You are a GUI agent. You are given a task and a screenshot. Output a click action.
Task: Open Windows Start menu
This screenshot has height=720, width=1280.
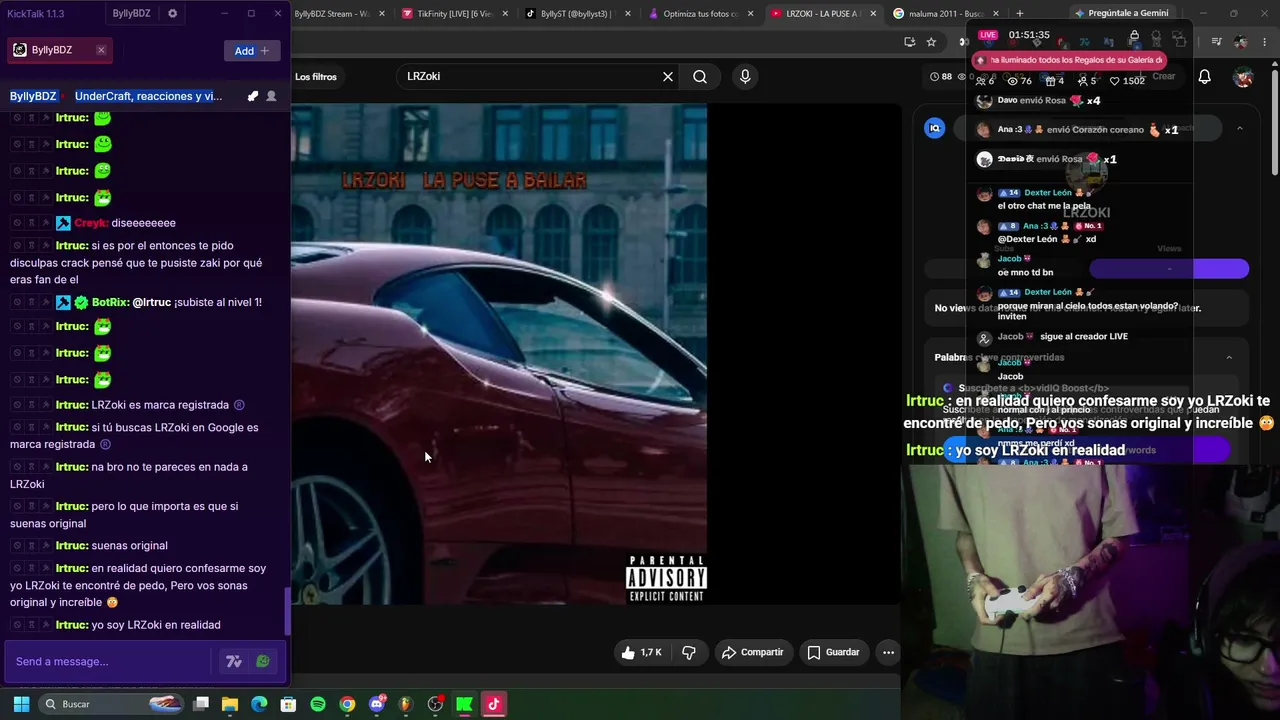(x=21, y=704)
